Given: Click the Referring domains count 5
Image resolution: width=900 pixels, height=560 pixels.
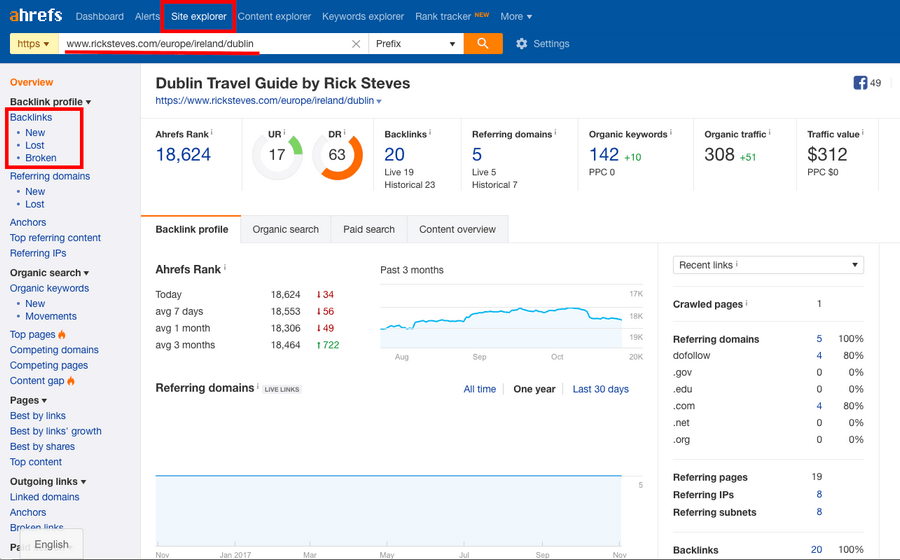Looking at the screenshot, I should click(477, 154).
